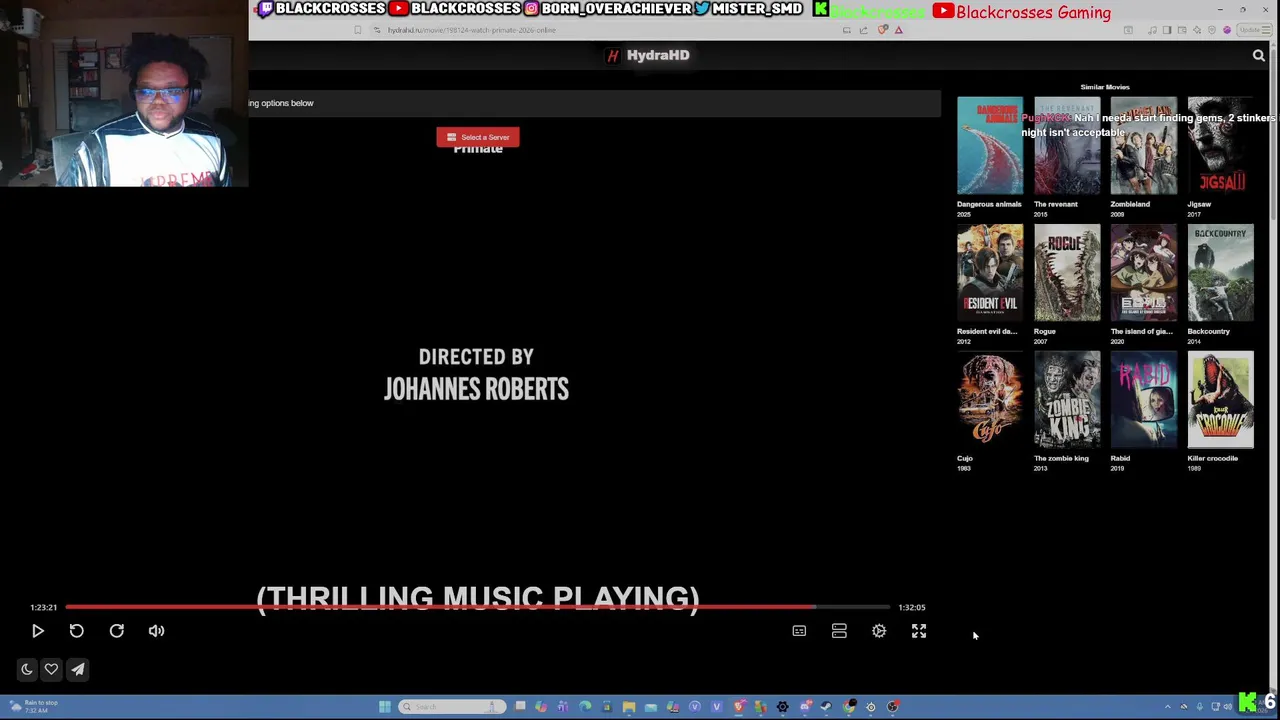This screenshot has height=720, width=1280.
Task: Play the Primate movie
Action: point(38,631)
